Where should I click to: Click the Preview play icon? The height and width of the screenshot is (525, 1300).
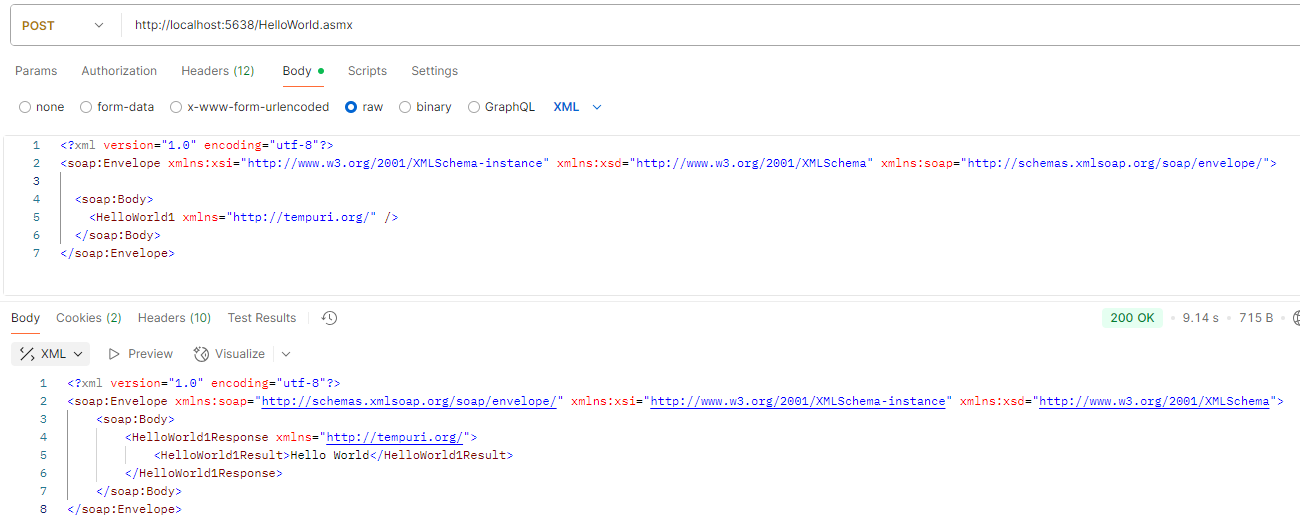[114, 354]
